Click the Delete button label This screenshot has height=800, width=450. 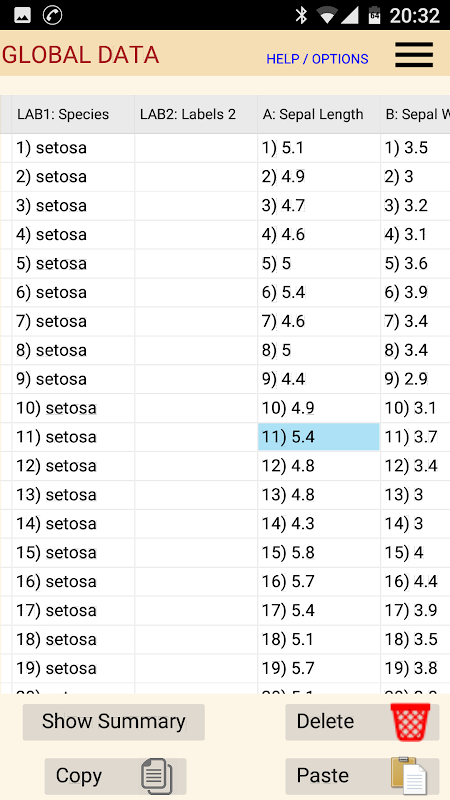[x=325, y=721]
